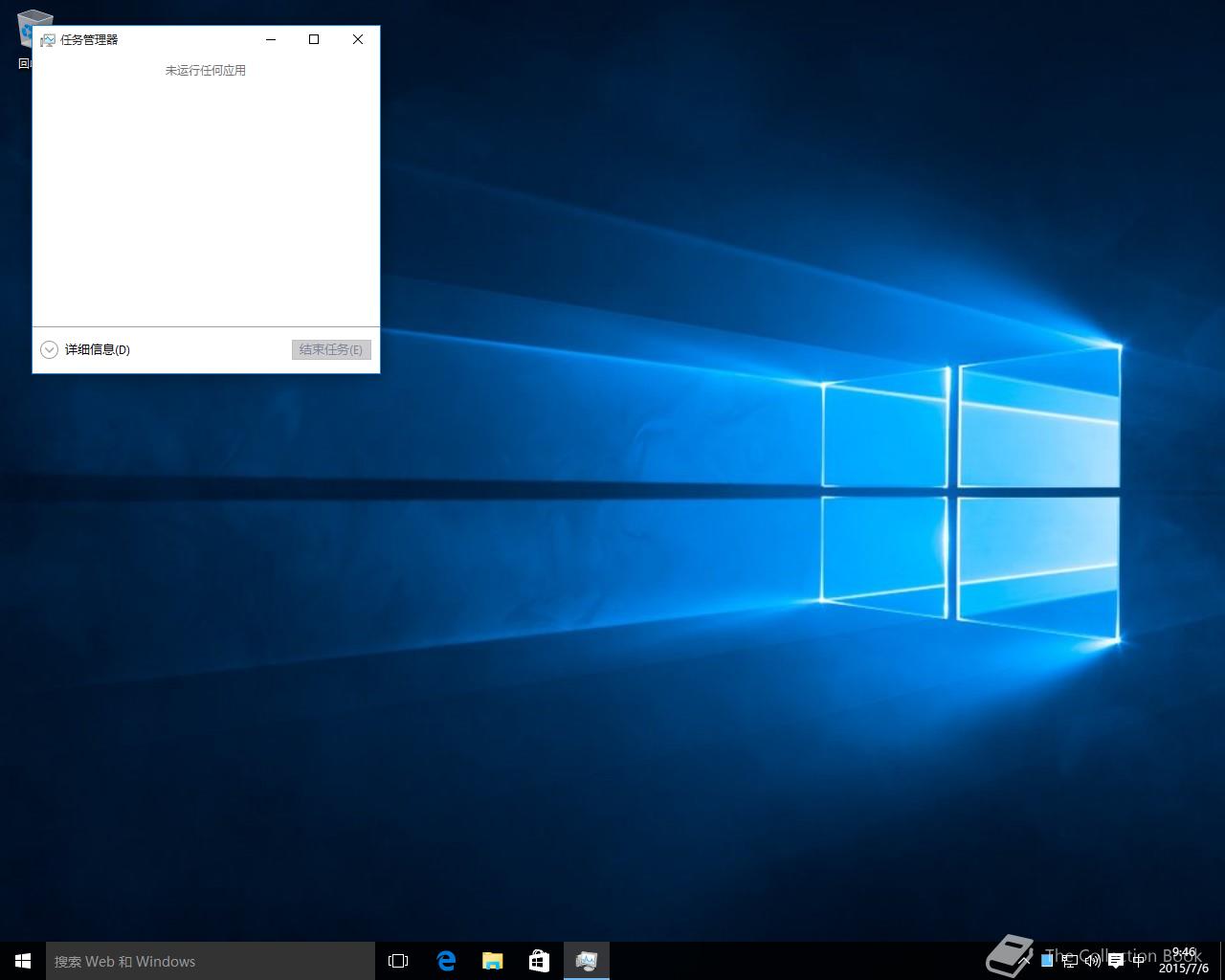Select the Task Manager taskbar button
1225x980 pixels.
coord(586,961)
